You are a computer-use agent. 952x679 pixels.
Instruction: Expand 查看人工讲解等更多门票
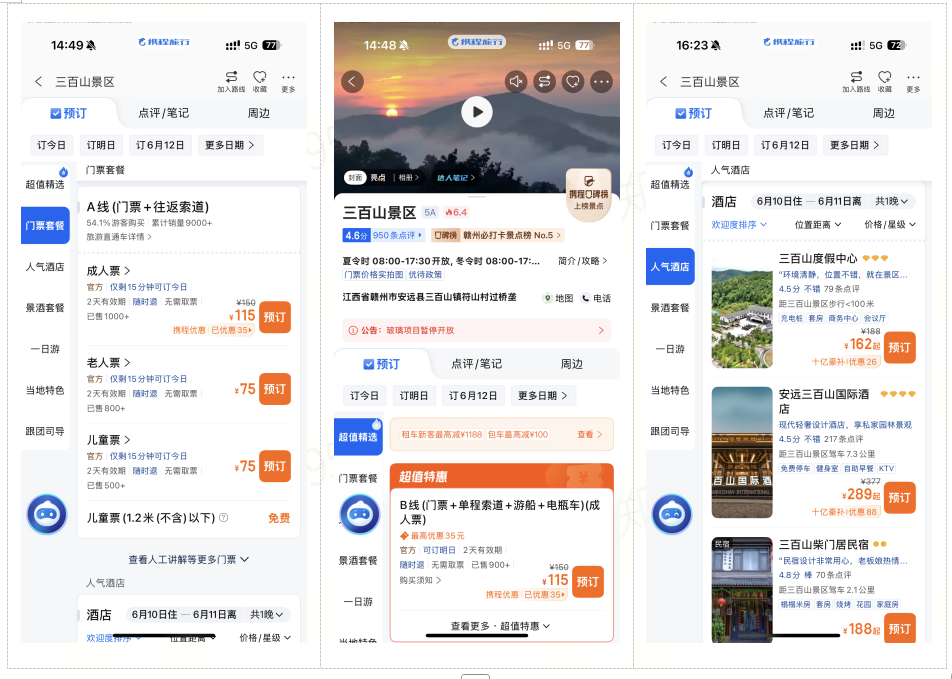click(x=188, y=559)
